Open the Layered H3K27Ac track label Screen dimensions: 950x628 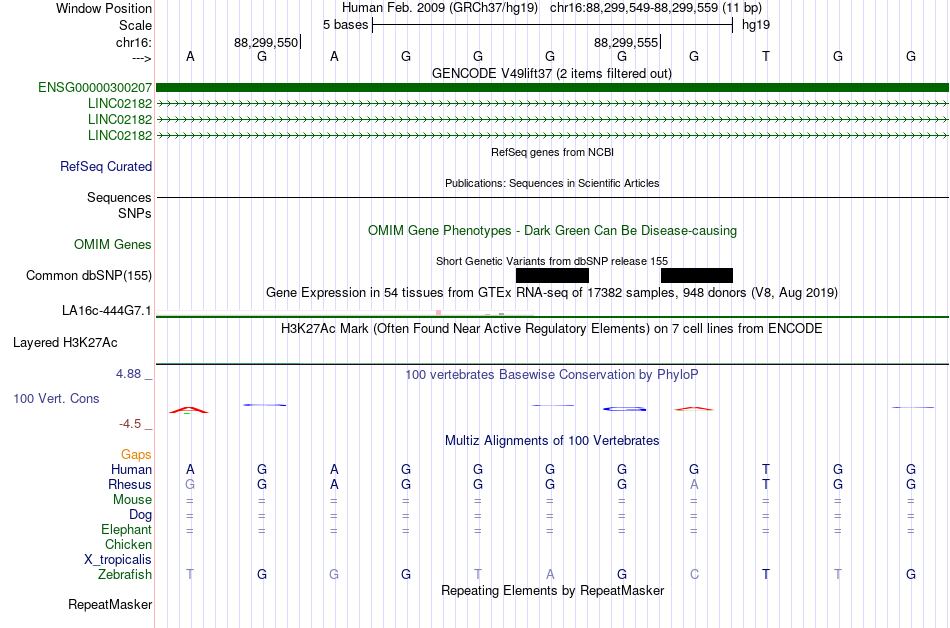pos(65,343)
